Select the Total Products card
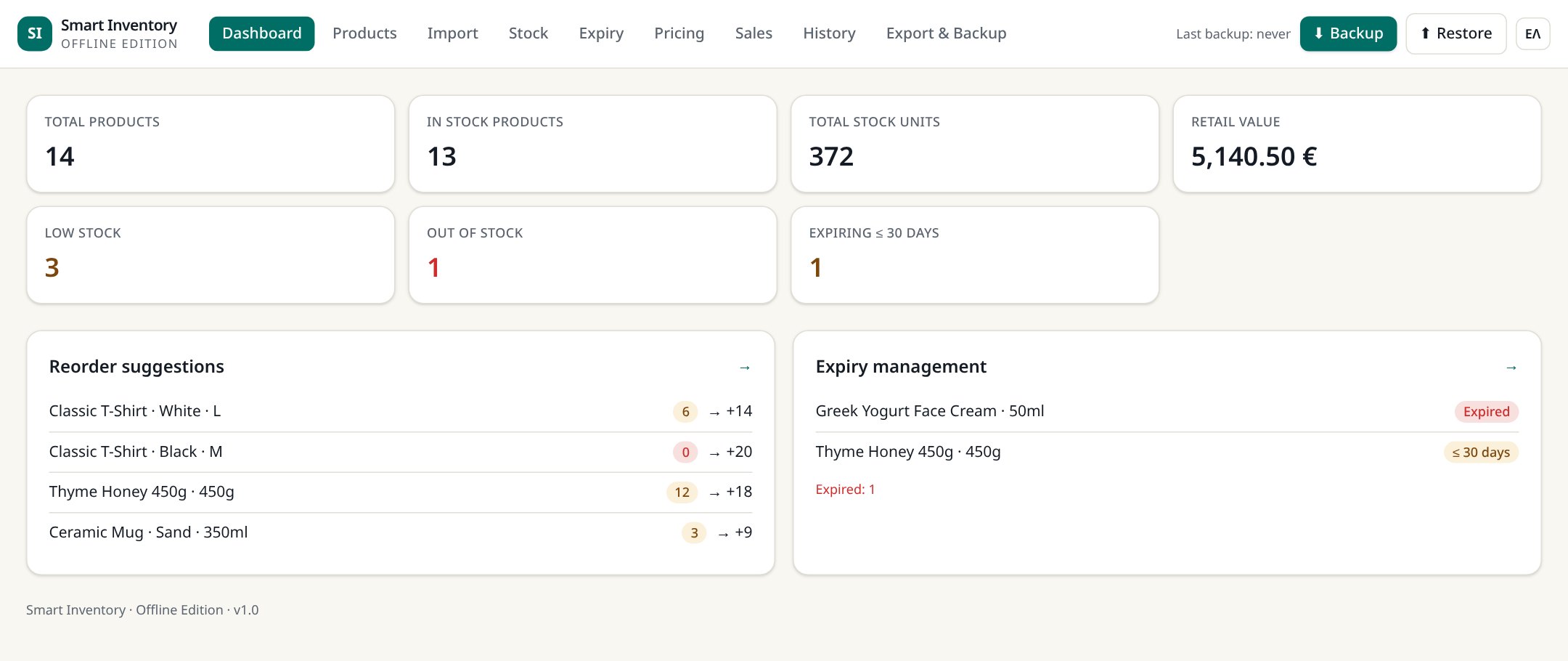1568x661 pixels. [211, 144]
